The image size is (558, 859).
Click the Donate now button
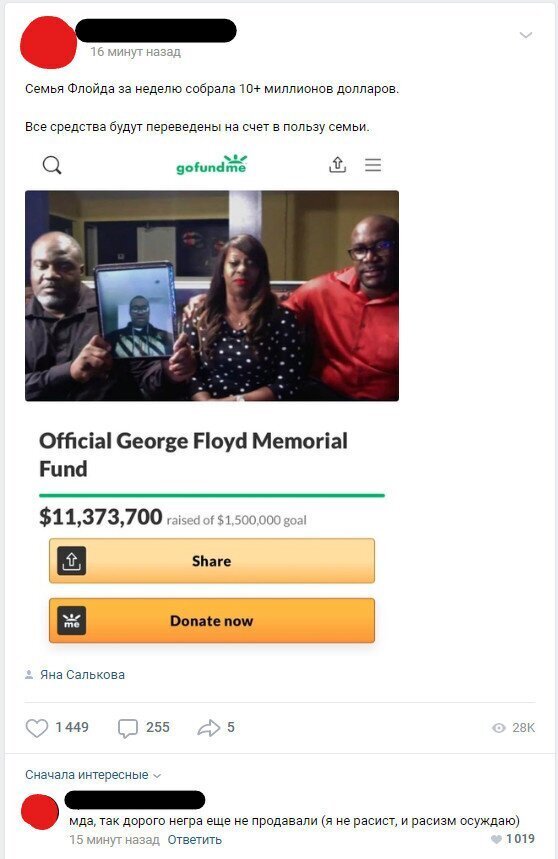tap(212, 621)
